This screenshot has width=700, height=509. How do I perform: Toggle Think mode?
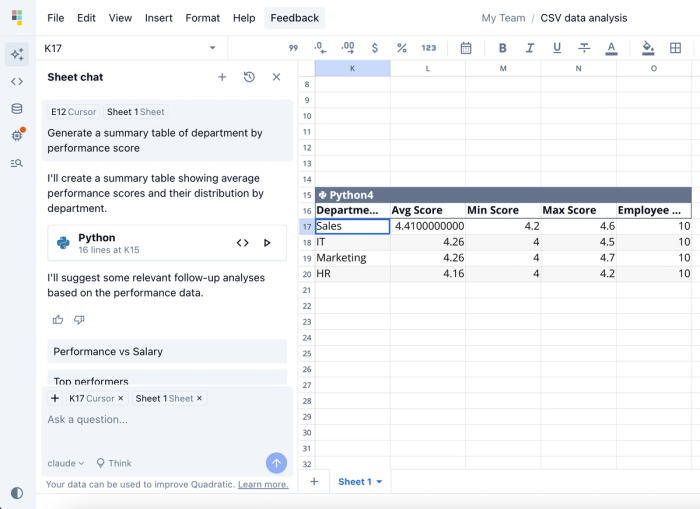114,463
